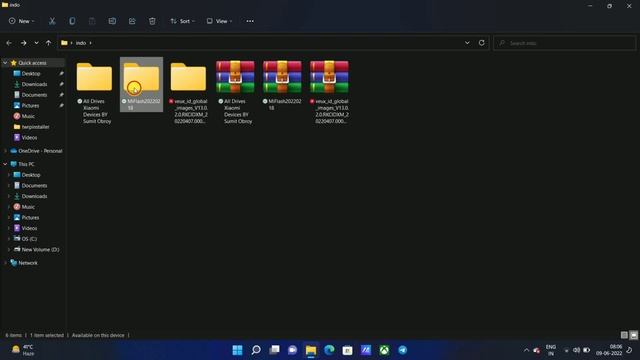Open Music under Quick access

coord(28,116)
